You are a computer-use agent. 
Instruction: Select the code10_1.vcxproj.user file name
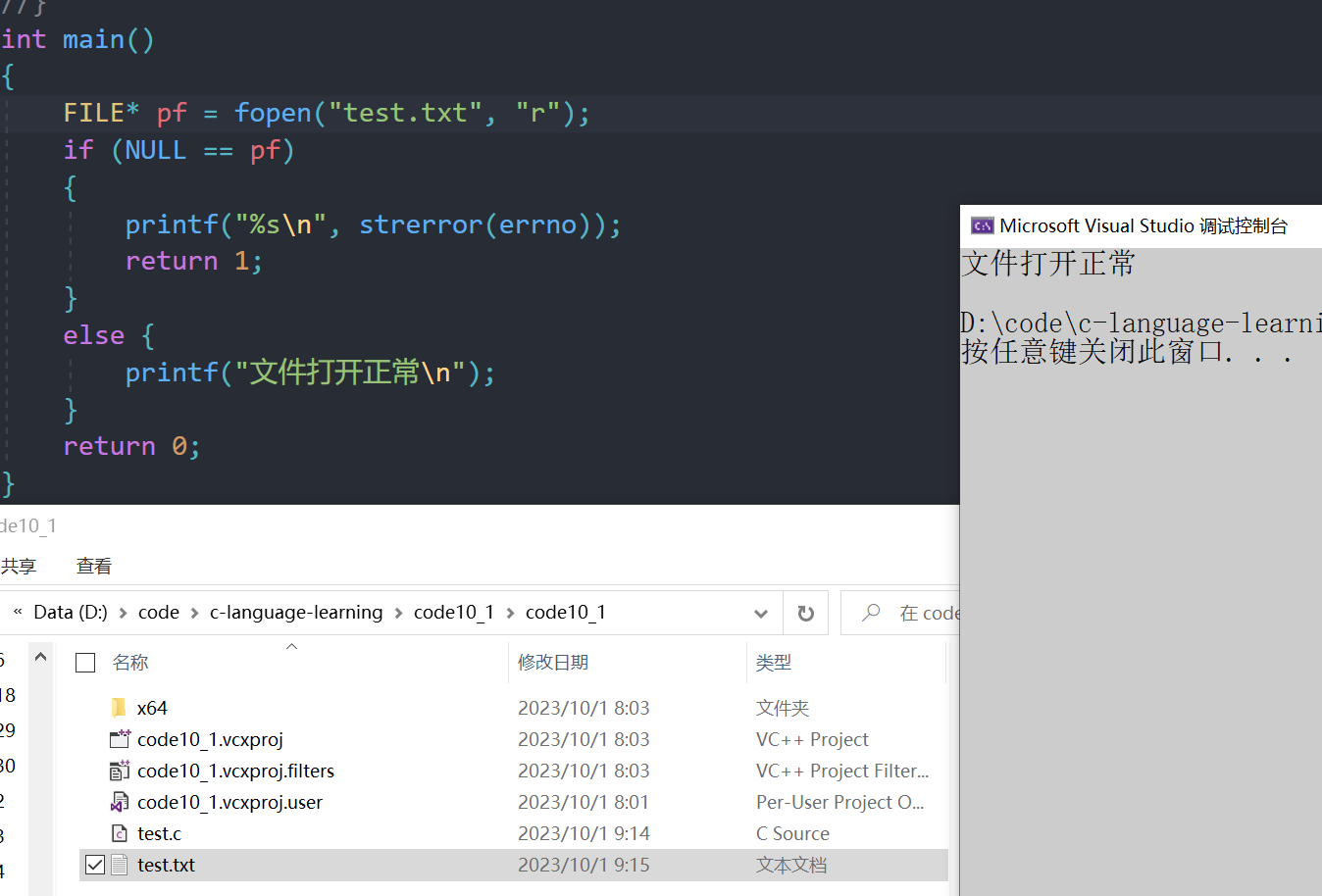(229, 802)
